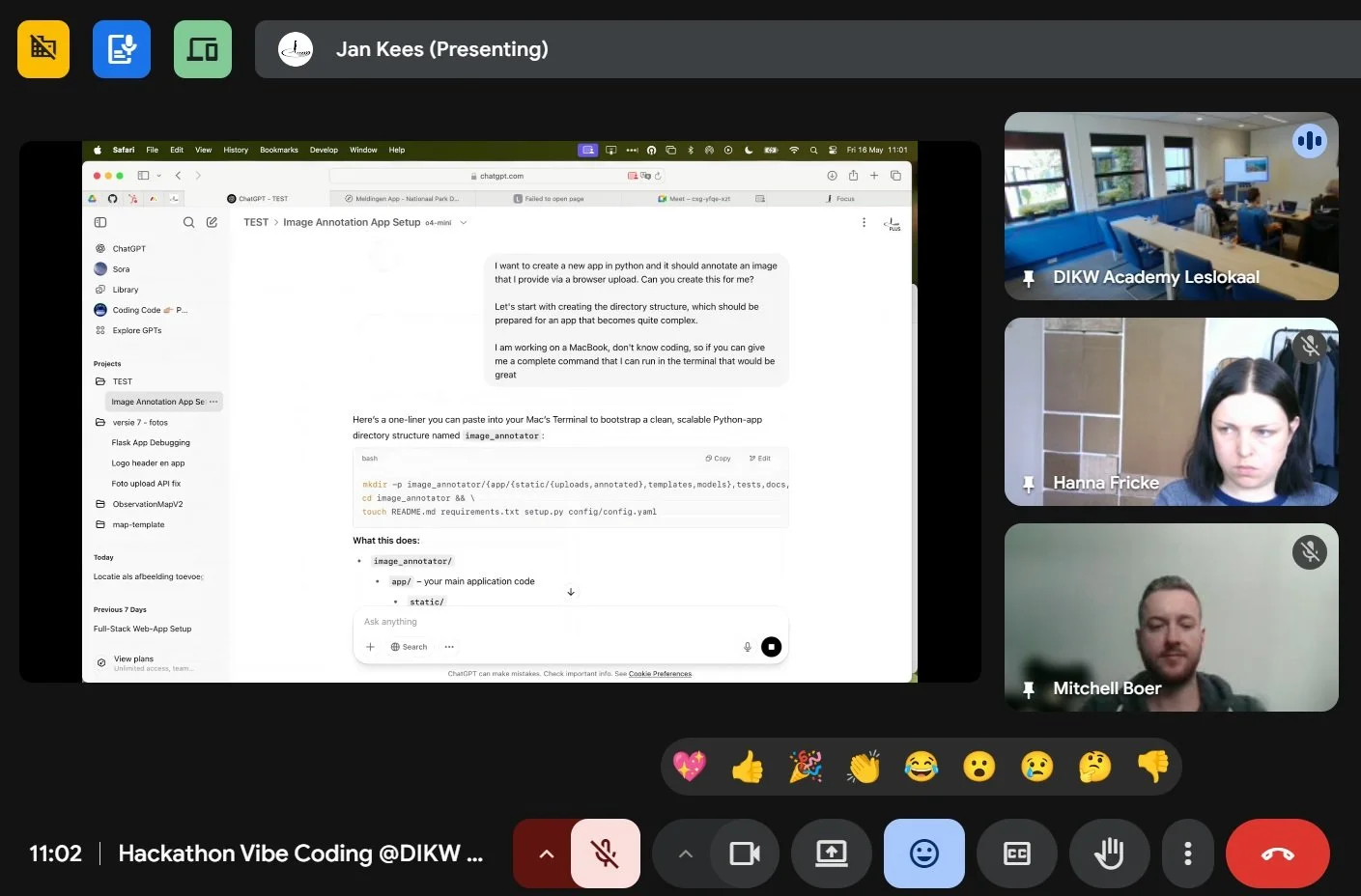Open Library in ChatGPT sidebar
The width and height of the screenshot is (1361, 896).
click(x=125, y=290)
